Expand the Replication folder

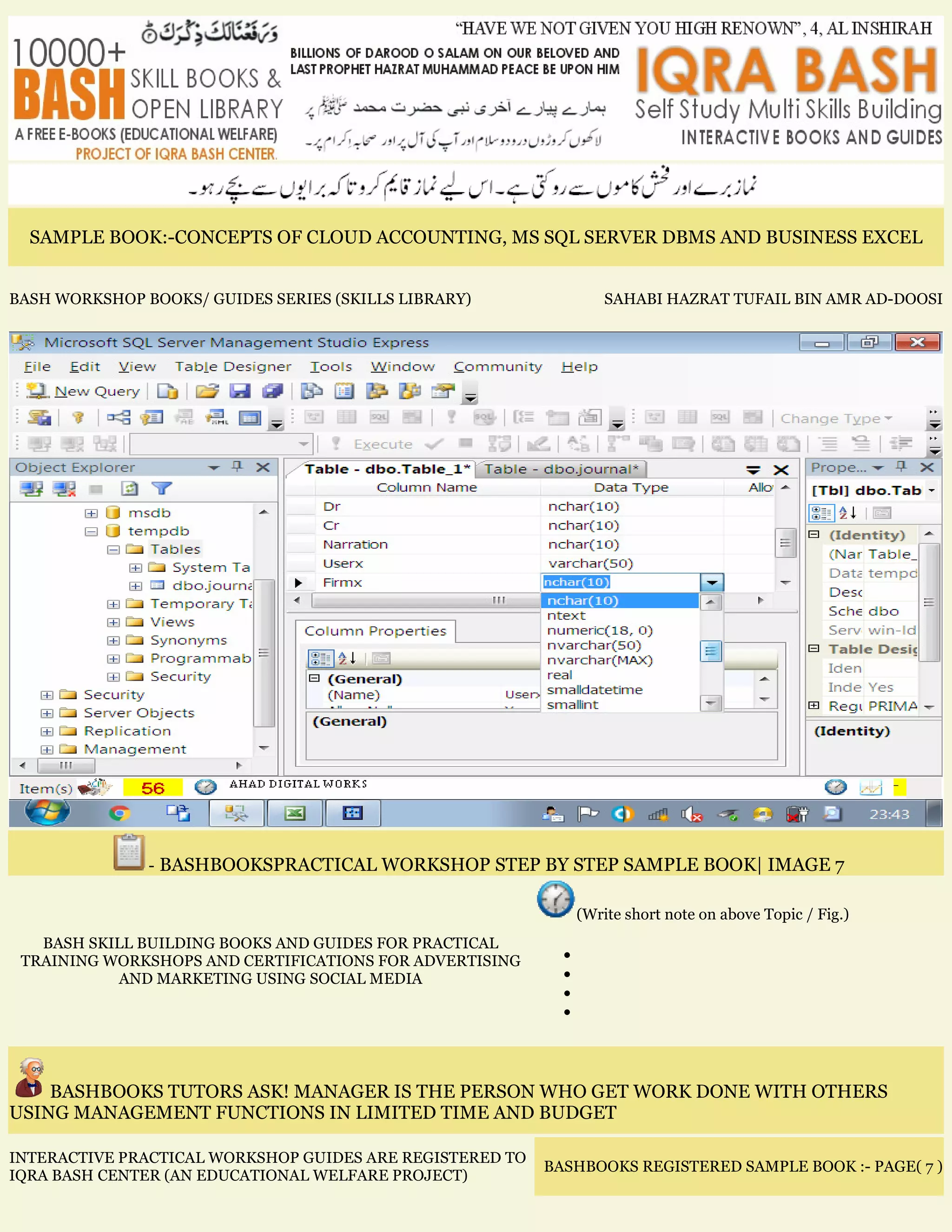(47, 732)
